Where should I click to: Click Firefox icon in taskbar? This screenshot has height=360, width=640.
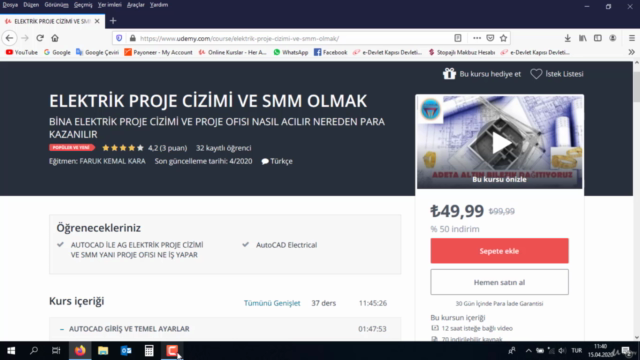point(80,351)
